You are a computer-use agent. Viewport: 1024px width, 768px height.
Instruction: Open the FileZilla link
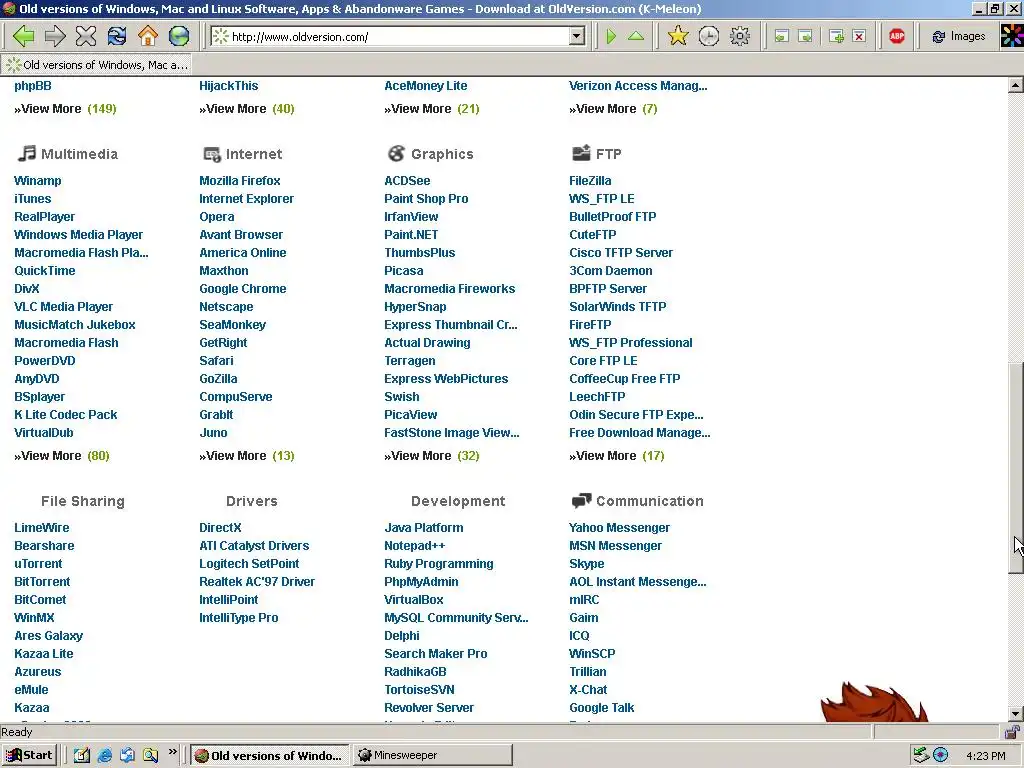click(x=590, y=181)
